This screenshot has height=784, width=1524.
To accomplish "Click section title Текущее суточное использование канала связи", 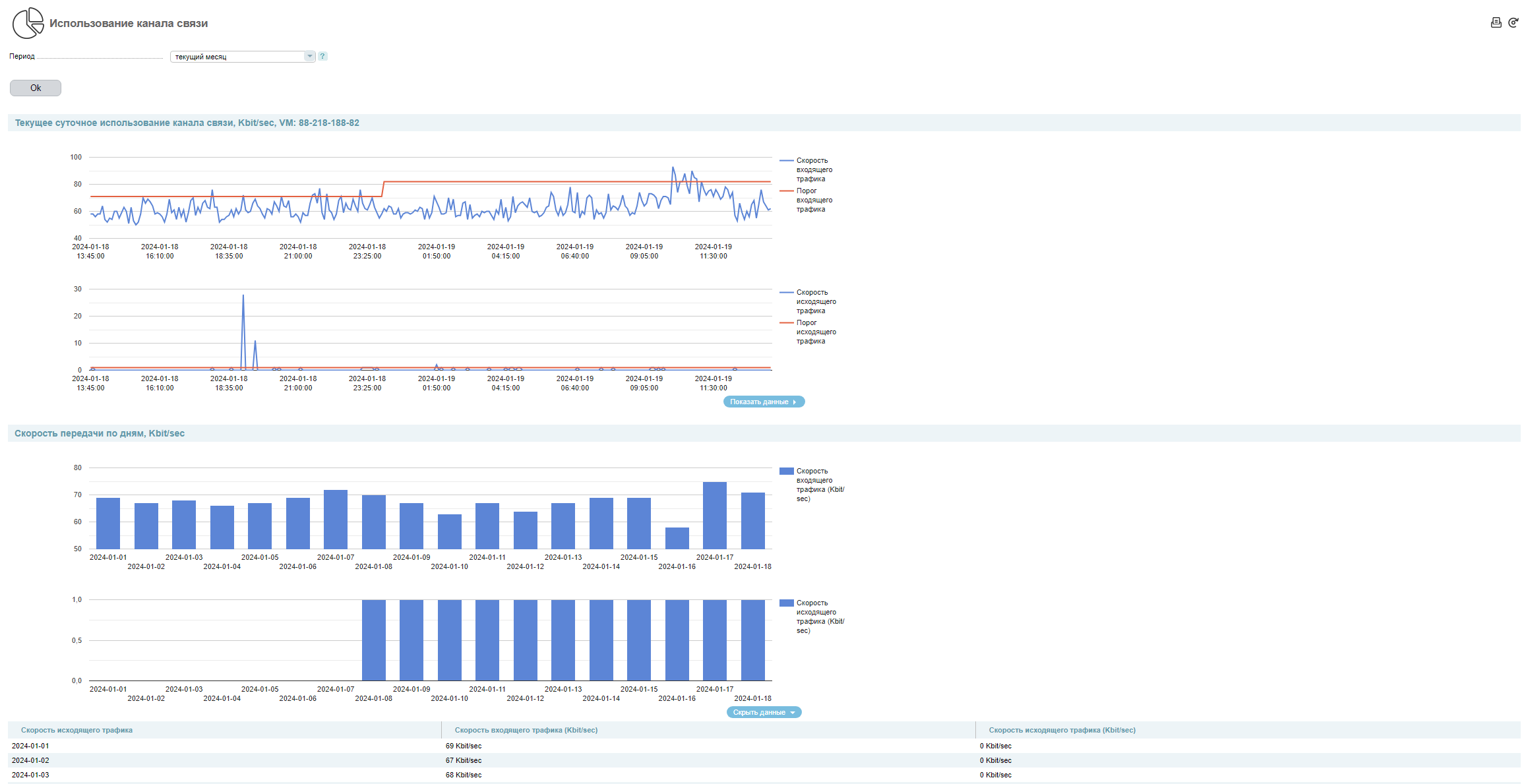I will [x=187, y=123].
